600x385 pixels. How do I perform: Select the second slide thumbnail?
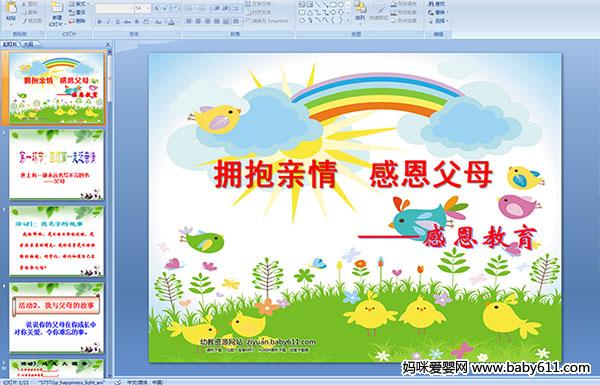coord(56,164)
